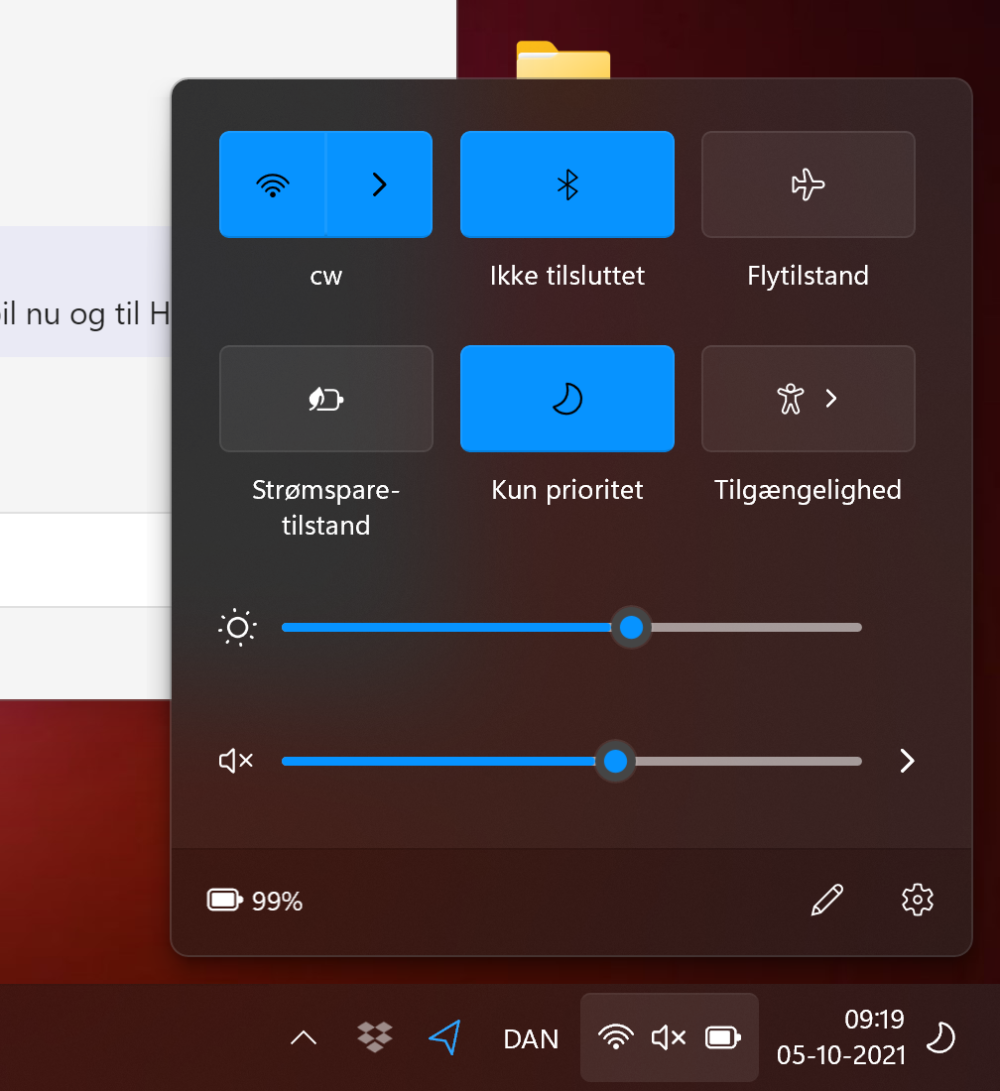This screenshot has height=1091, width=1000.
Task: Open audio output device list with the arrow
Action: click(x=907, y=761)
